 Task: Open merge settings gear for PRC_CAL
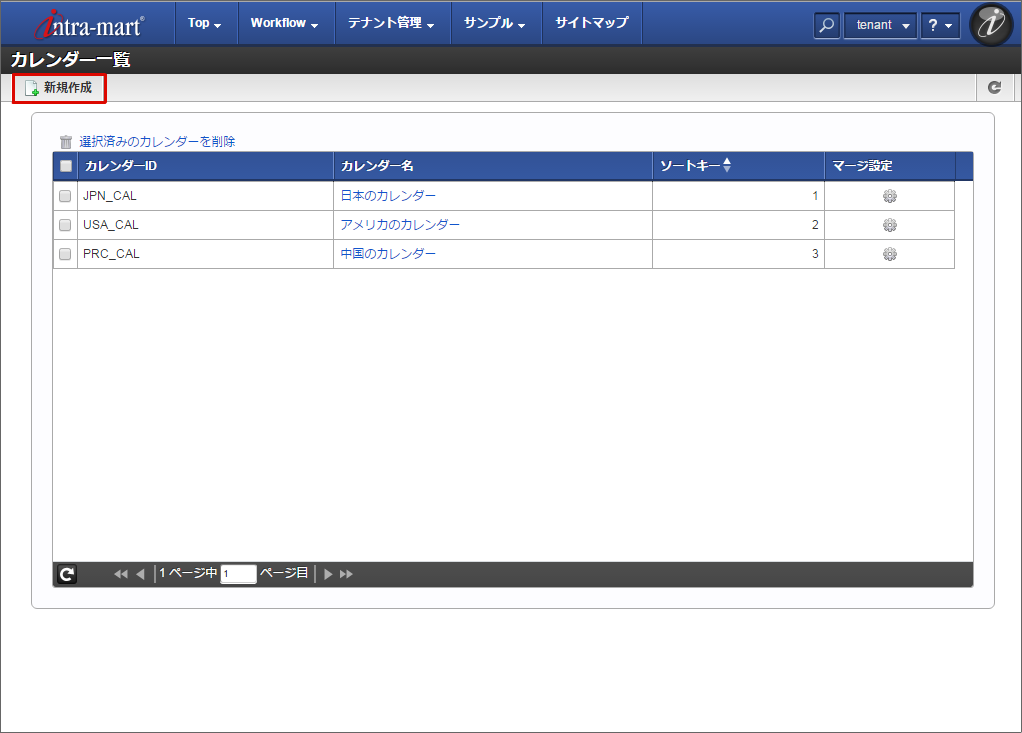click(x=890, y=254)
